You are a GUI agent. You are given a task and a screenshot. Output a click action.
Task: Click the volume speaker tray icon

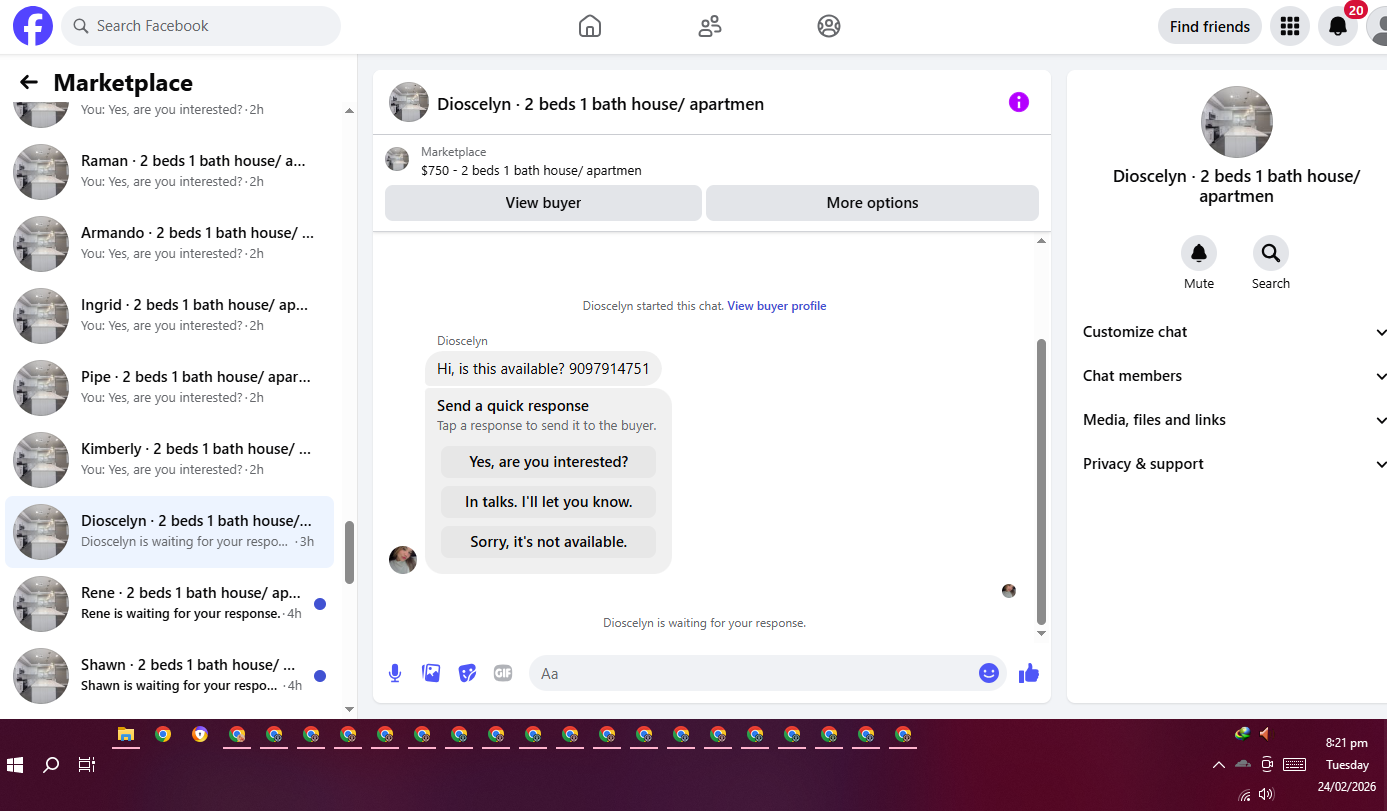click(1267, 794)
